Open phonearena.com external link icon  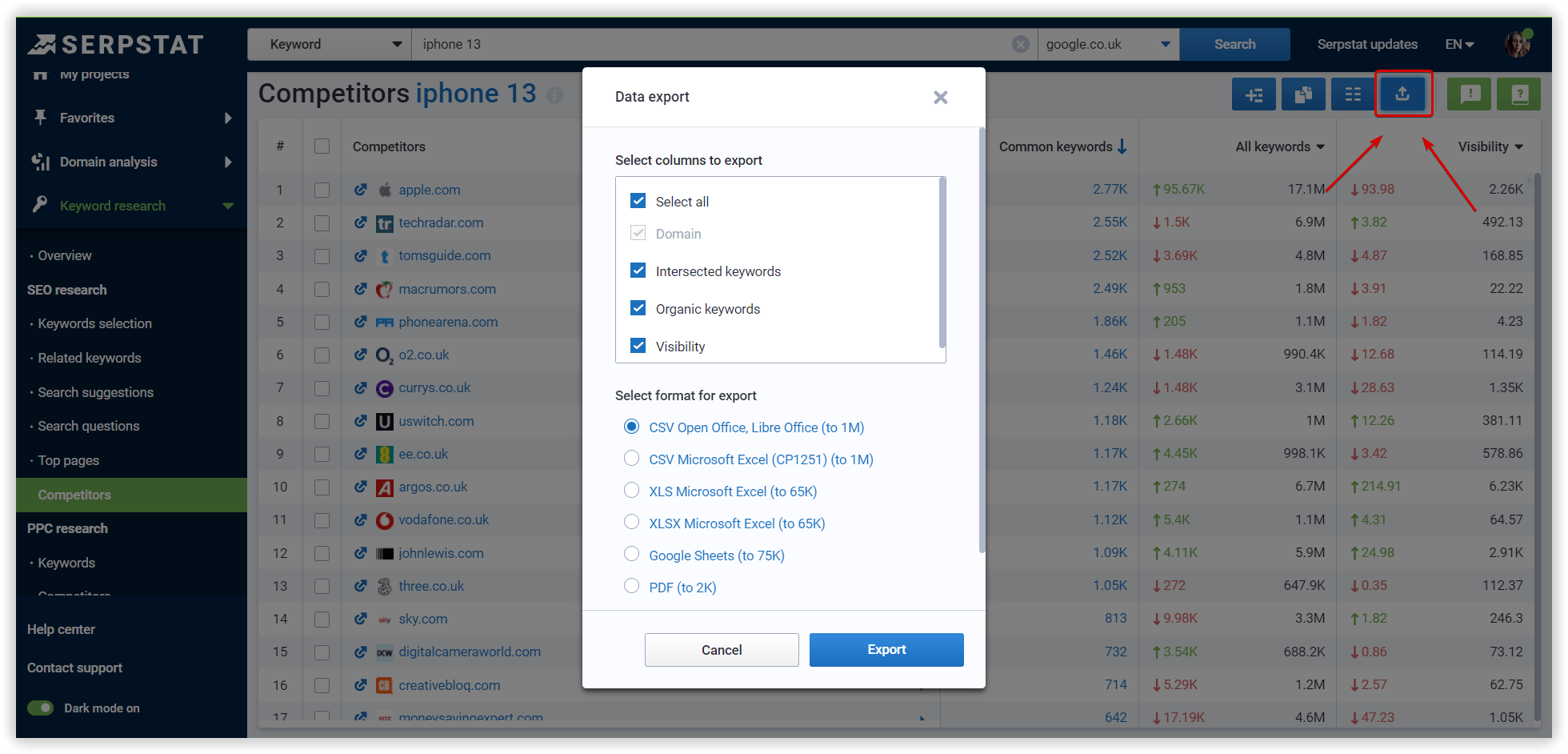(361, 322)
